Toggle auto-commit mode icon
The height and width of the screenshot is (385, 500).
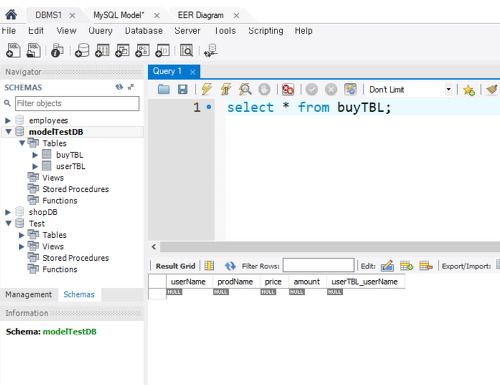pyautogui.click(x=350, y=89)
